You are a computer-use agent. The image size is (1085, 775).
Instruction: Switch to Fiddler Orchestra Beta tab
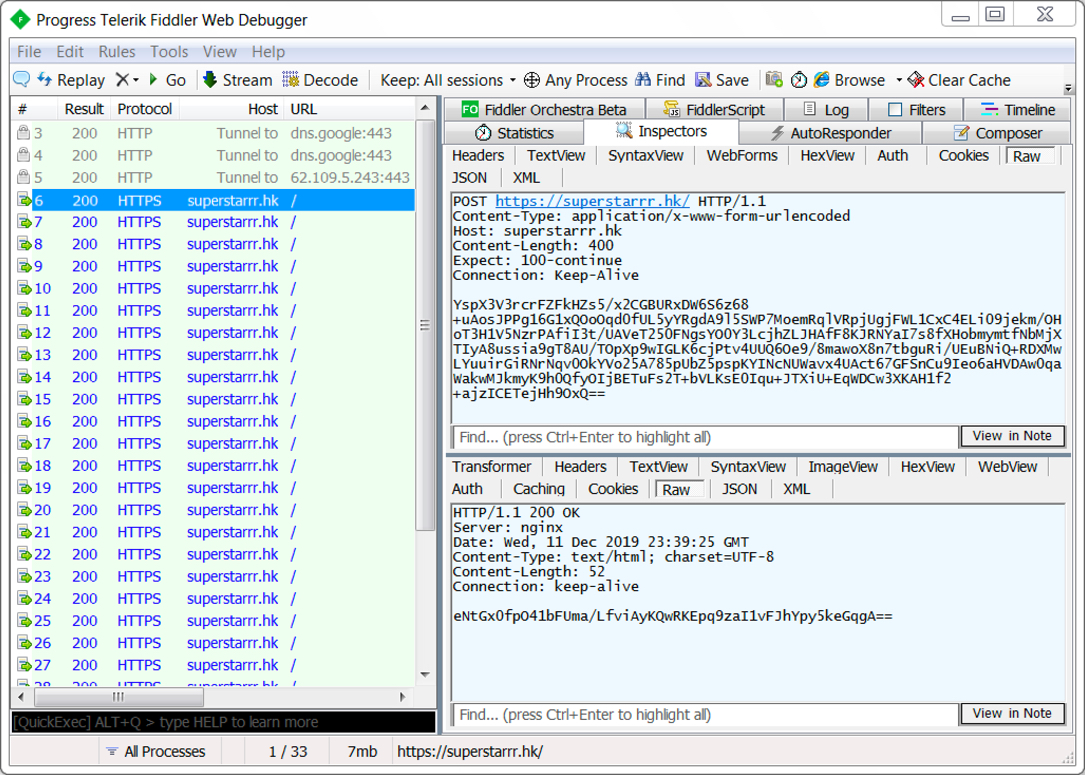tap(544, 110)
